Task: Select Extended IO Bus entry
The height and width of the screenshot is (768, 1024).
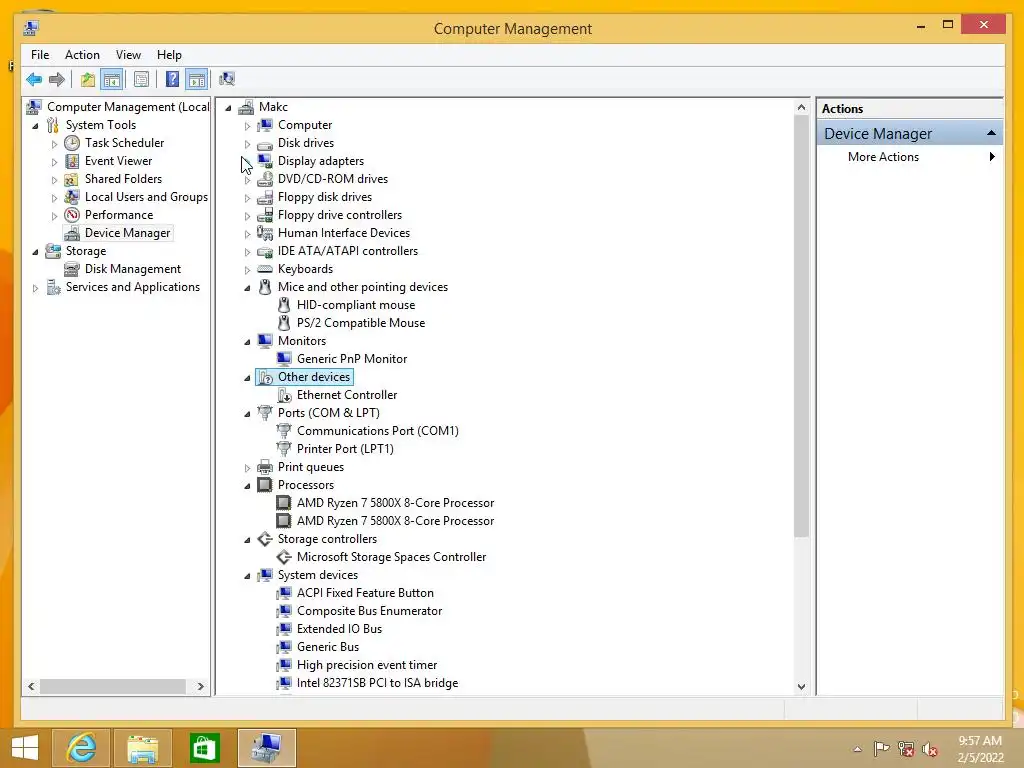Action: tap(340, 629)
